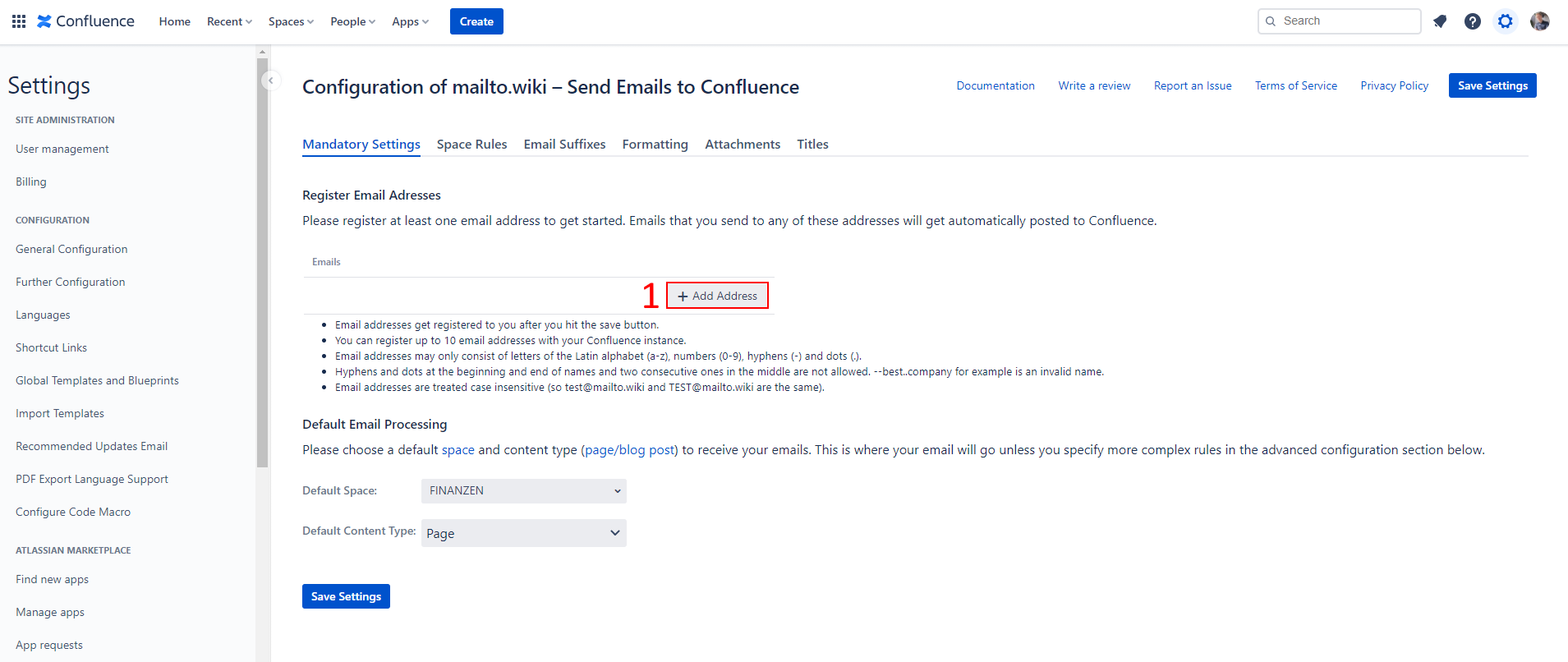
Task: Open the app switcher grid icon
Action: (19, 21)
